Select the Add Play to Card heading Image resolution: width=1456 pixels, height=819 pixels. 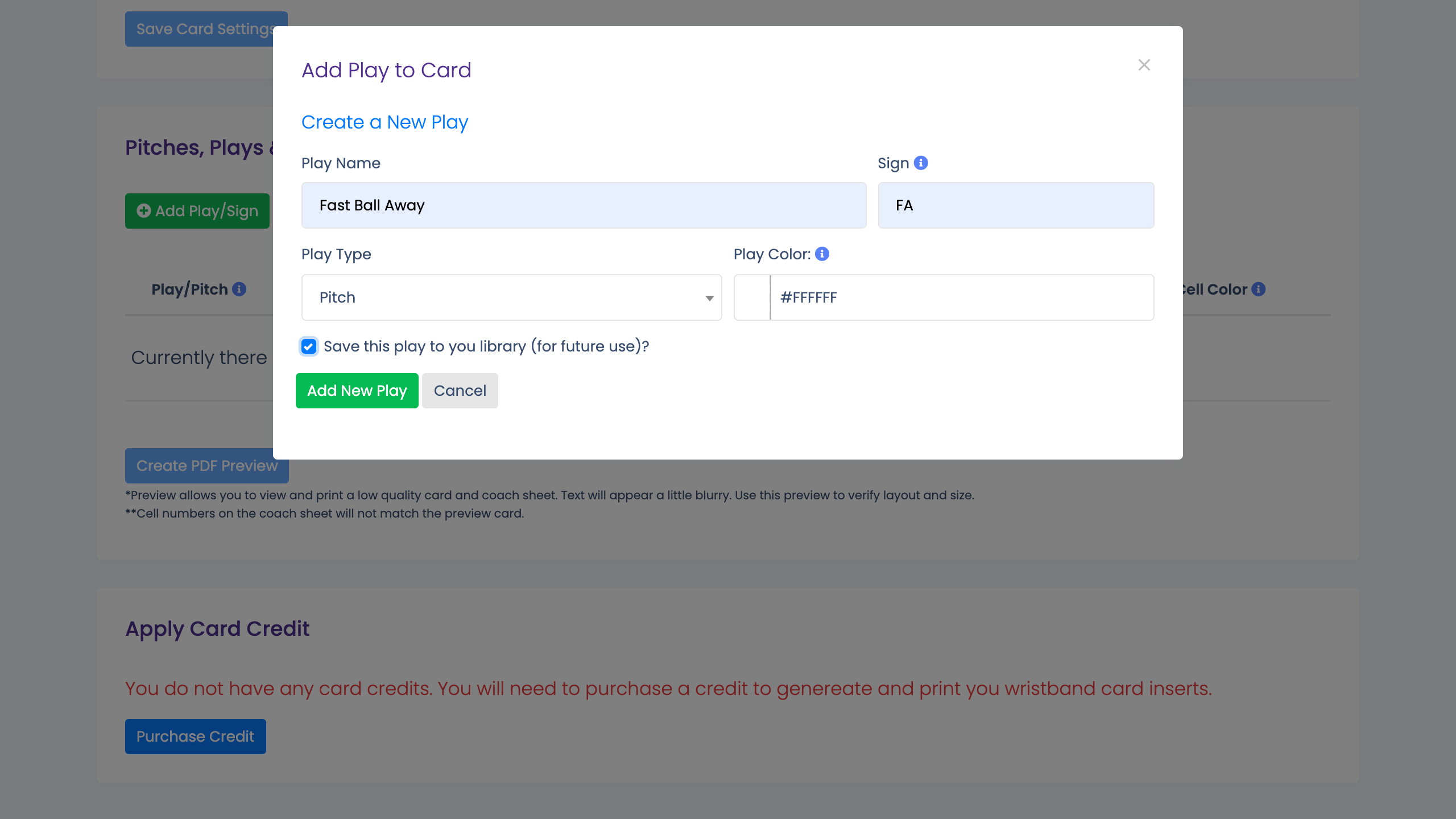point(386,69)
